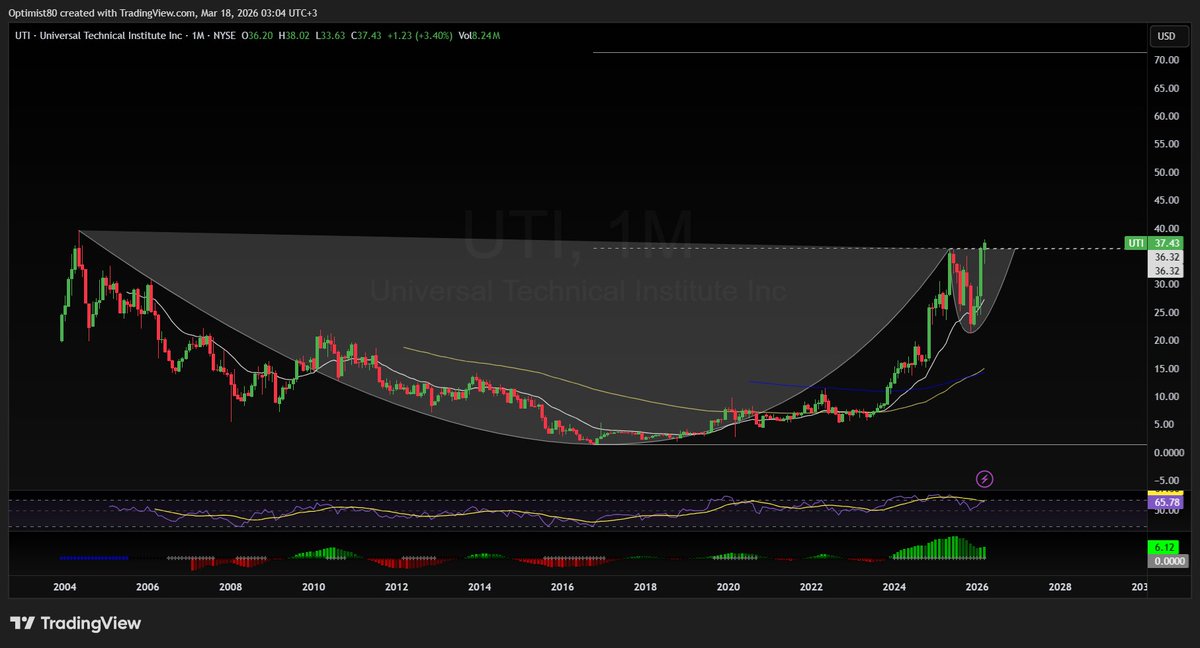
Task: Click the 2006 year on time axis
Action: (147, 588)
